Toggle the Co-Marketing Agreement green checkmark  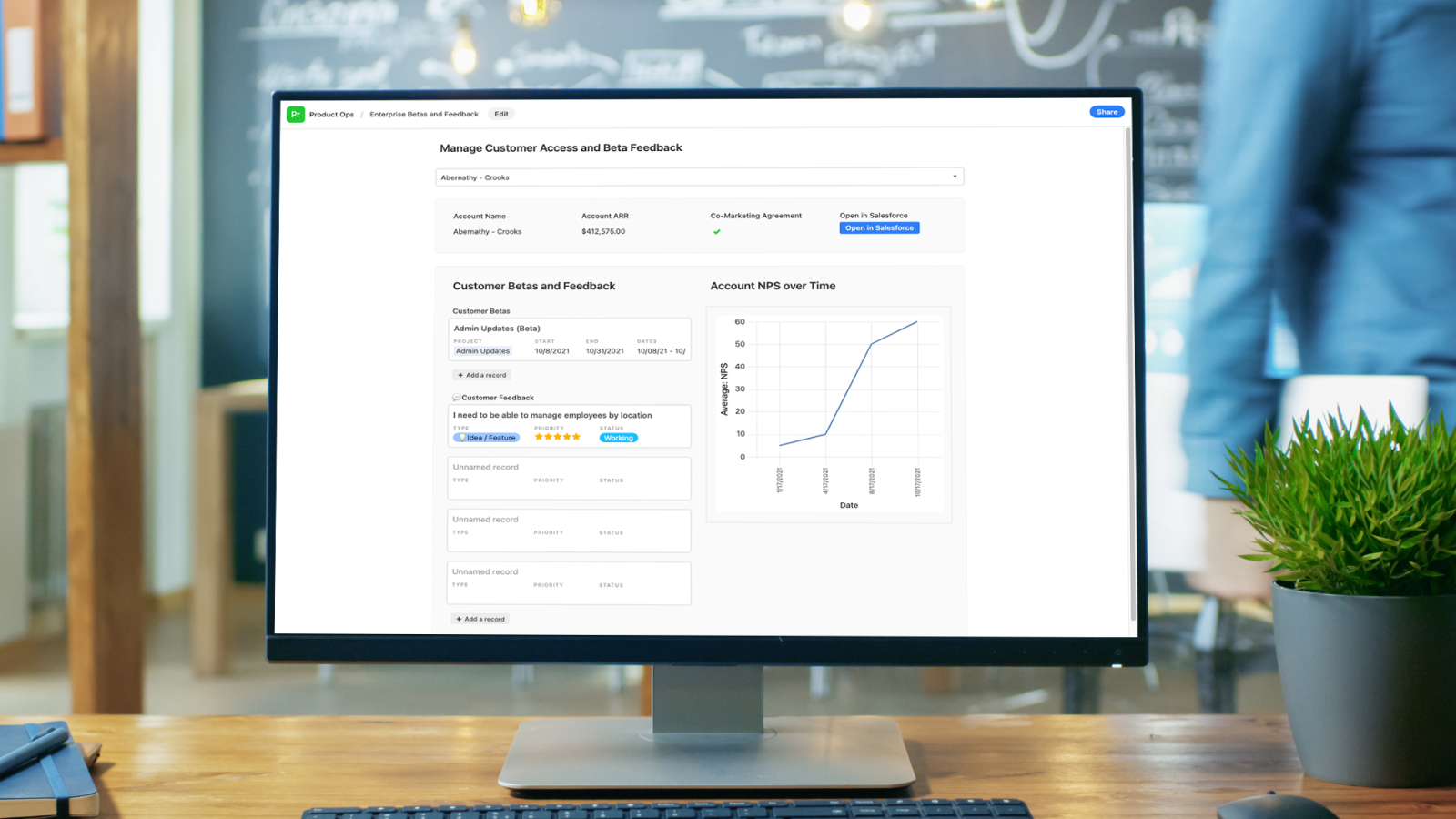(x=717, y=231)
